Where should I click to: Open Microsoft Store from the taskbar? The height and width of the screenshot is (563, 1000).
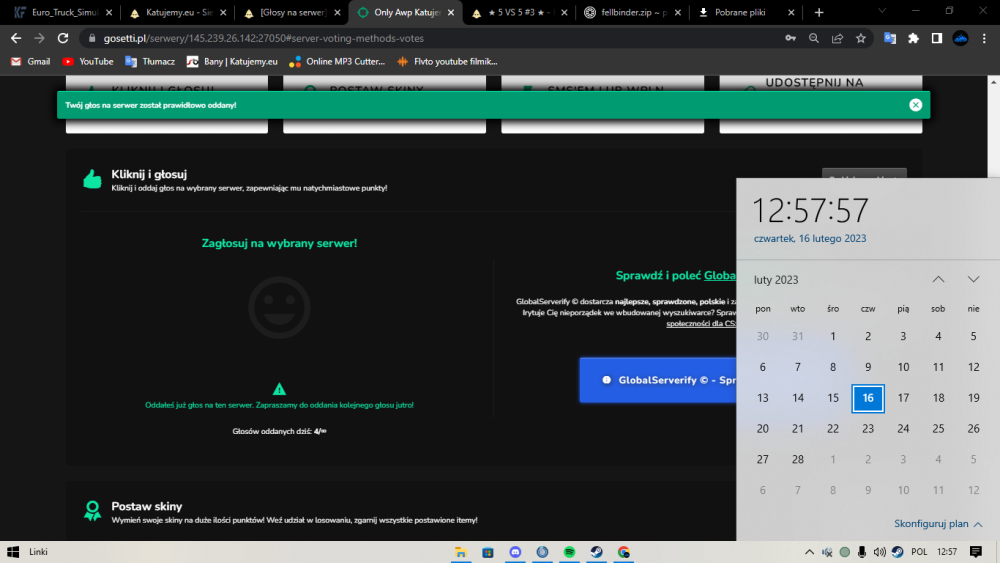click(488, 552)
